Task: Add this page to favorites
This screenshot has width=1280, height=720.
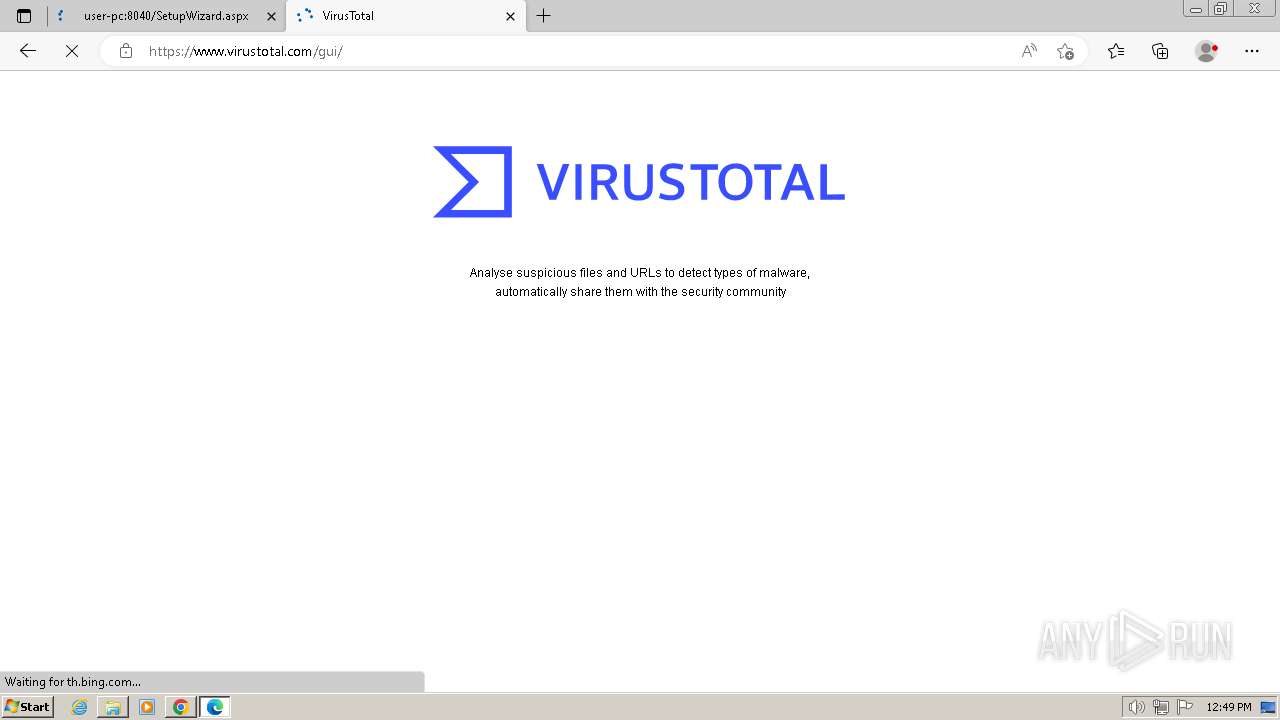Action: click(x=1065, y=51)
